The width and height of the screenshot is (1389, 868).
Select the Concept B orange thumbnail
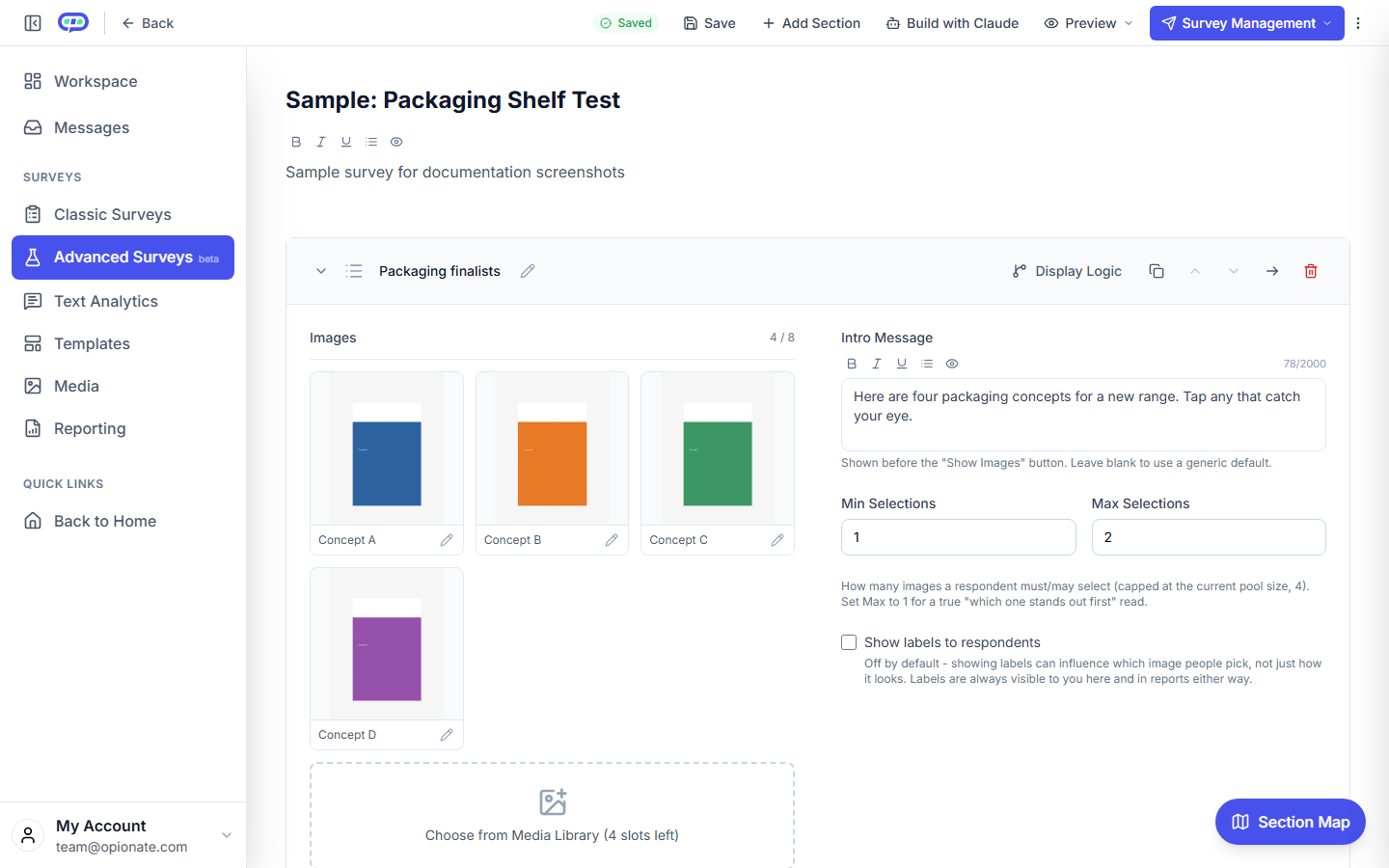pyautogui.click(x=552, y=449)
